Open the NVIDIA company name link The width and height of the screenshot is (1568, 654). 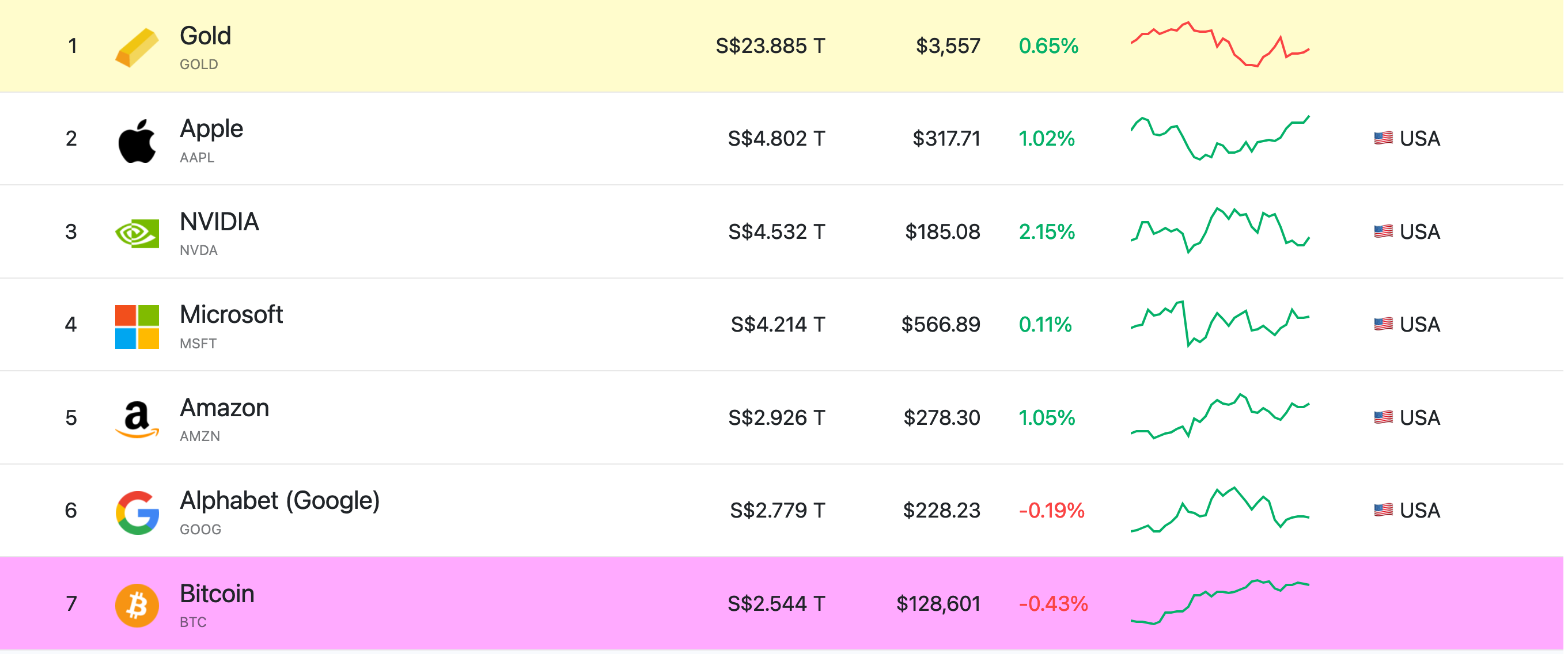tap(219, 222)
